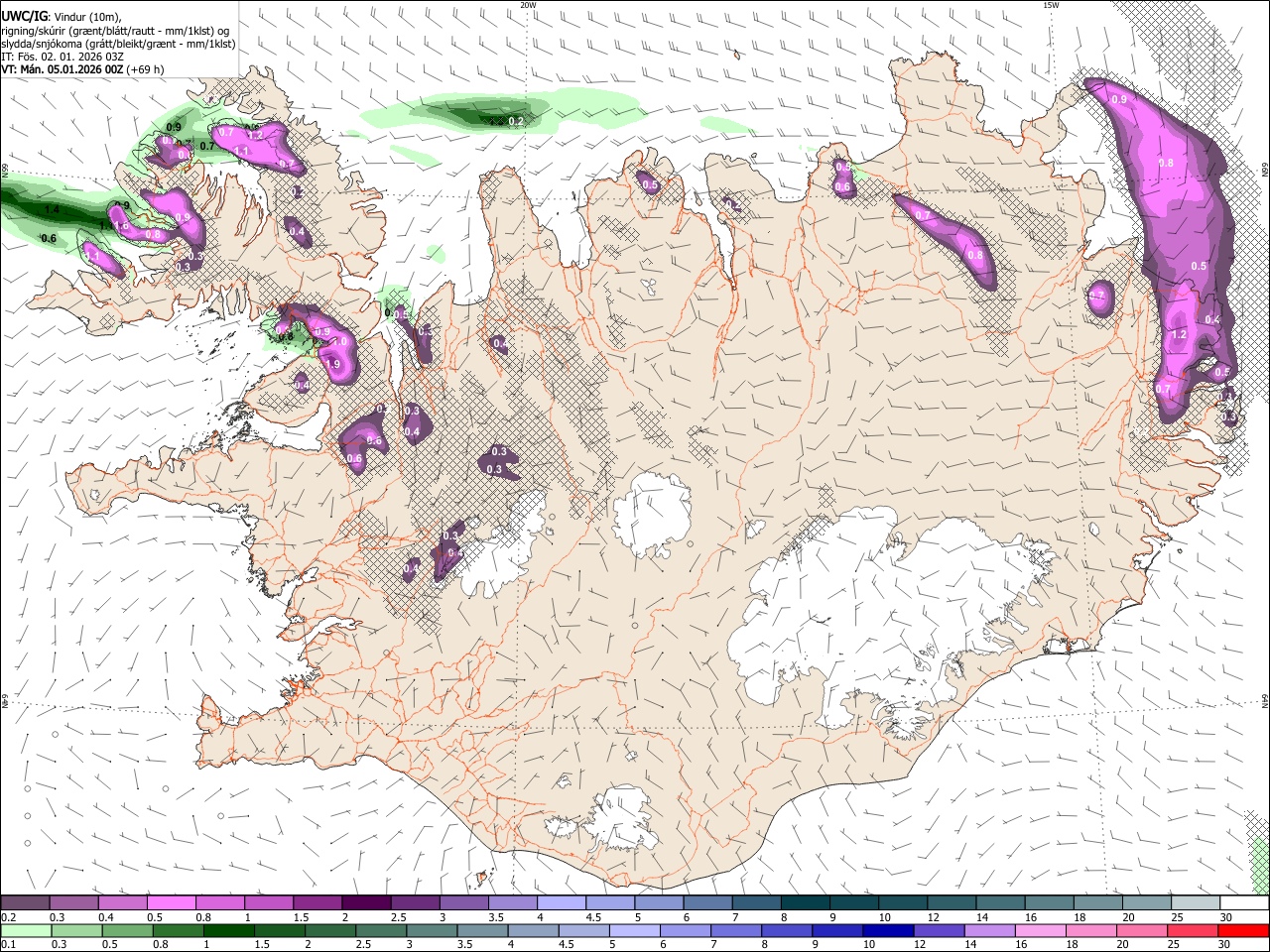Click the 1.6 snowfall value in the Westfjords
The height and width of the screenshot is (952, 1270).
point(121,226)
